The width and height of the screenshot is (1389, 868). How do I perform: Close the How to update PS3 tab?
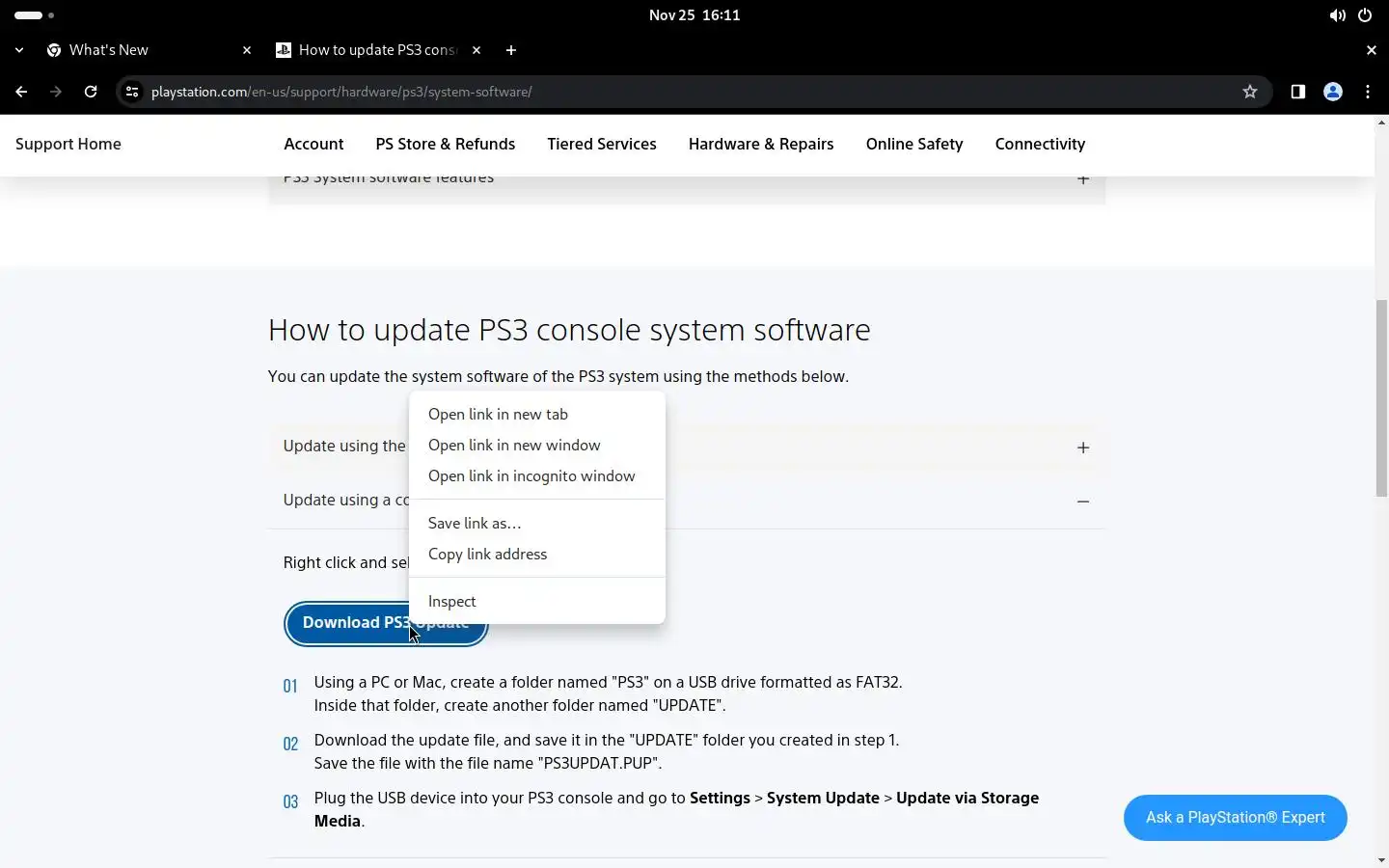click(477, 50)
